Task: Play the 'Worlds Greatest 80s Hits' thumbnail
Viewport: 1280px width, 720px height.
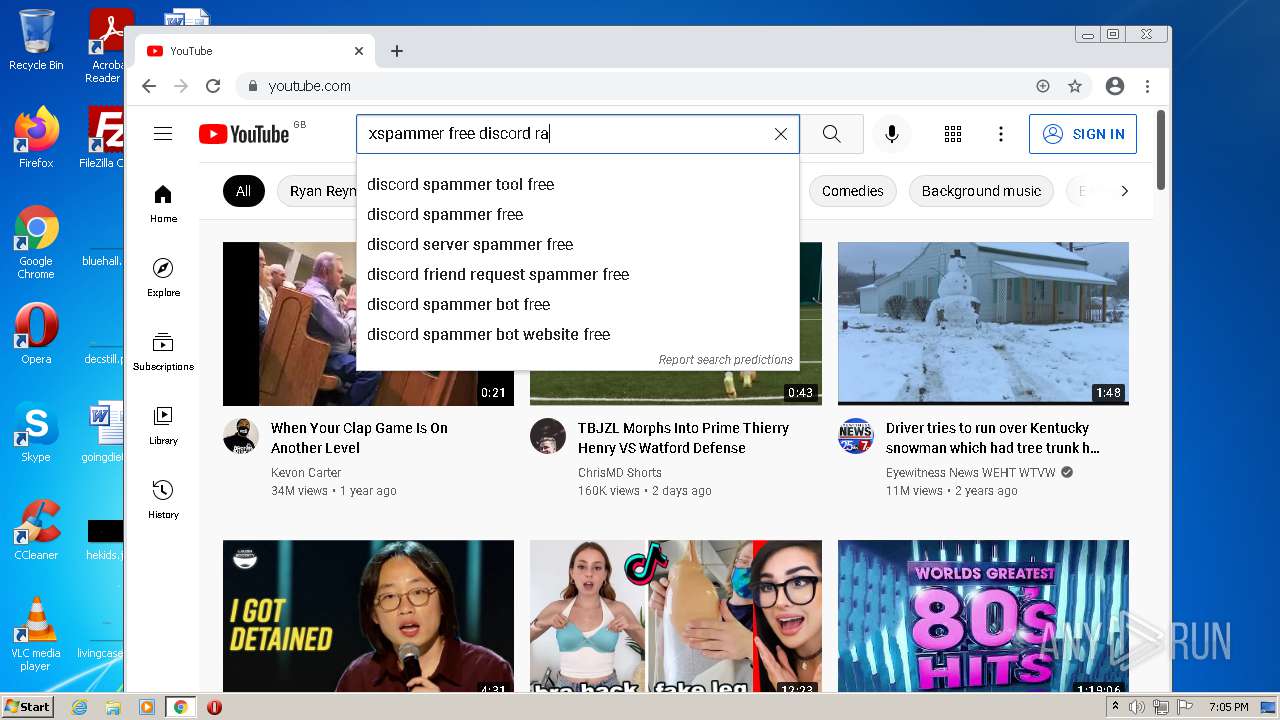Action: [983, 616]
